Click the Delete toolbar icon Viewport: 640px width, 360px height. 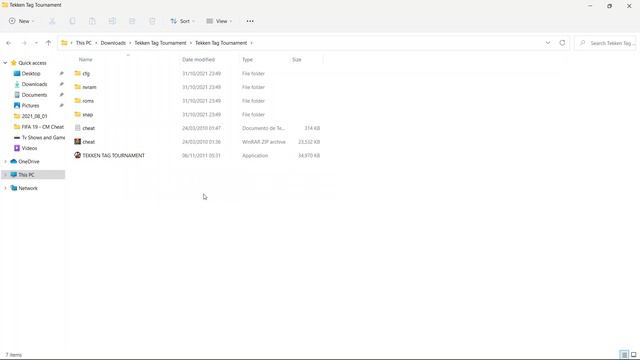pos(152,21)
